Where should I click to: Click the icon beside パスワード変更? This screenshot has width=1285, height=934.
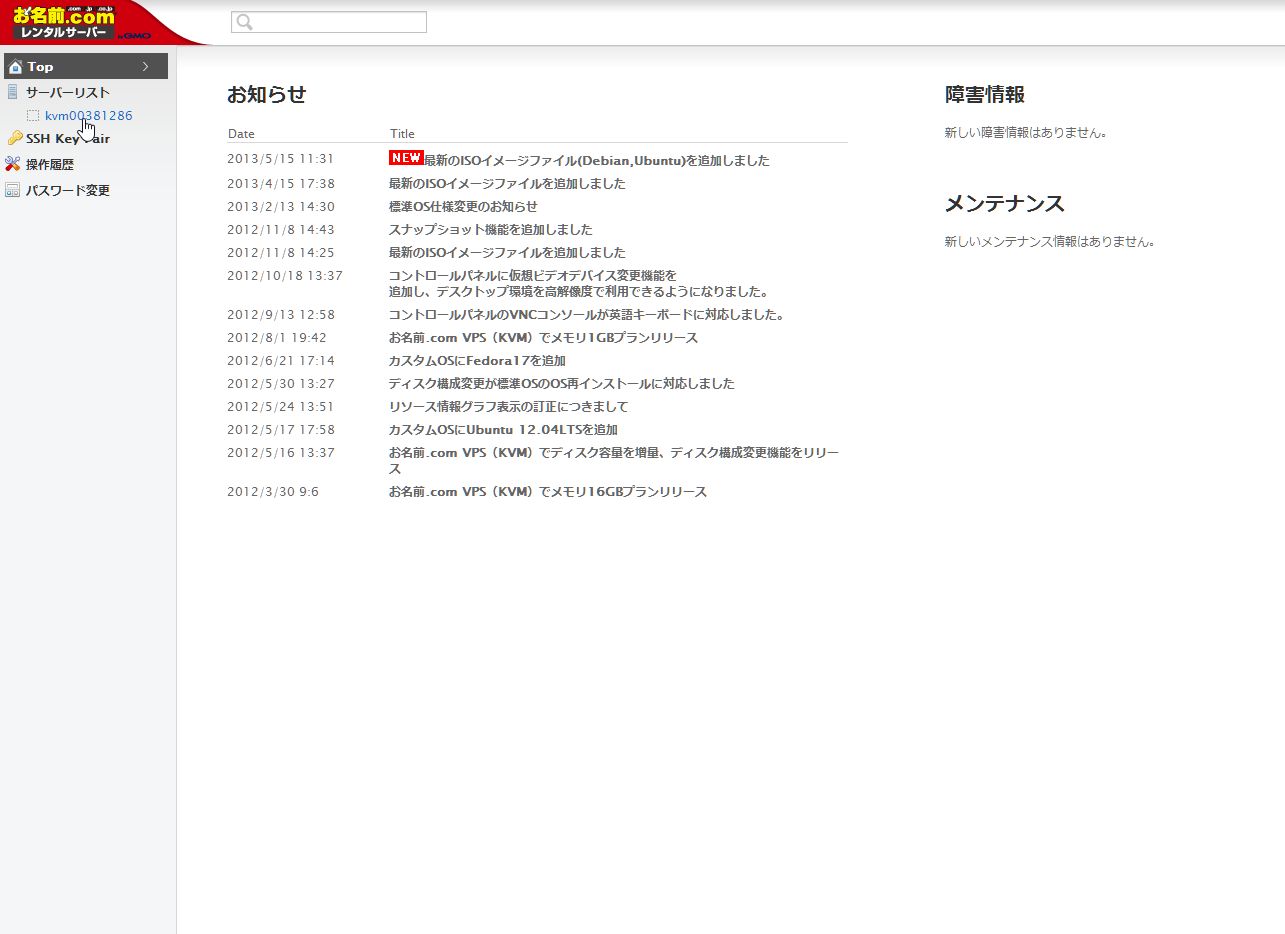click(x=13, y=190)
